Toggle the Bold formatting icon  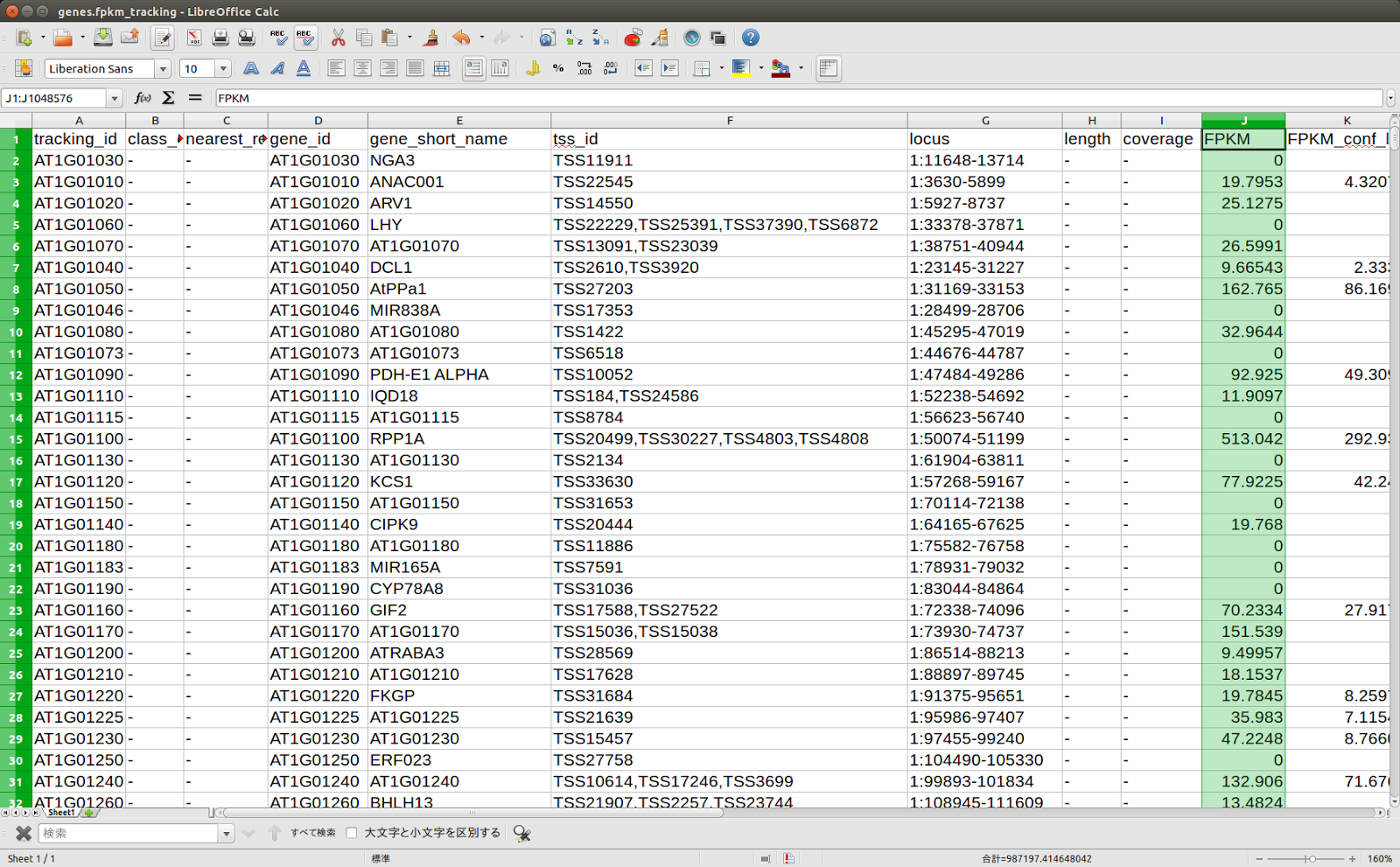coord(251,68)
